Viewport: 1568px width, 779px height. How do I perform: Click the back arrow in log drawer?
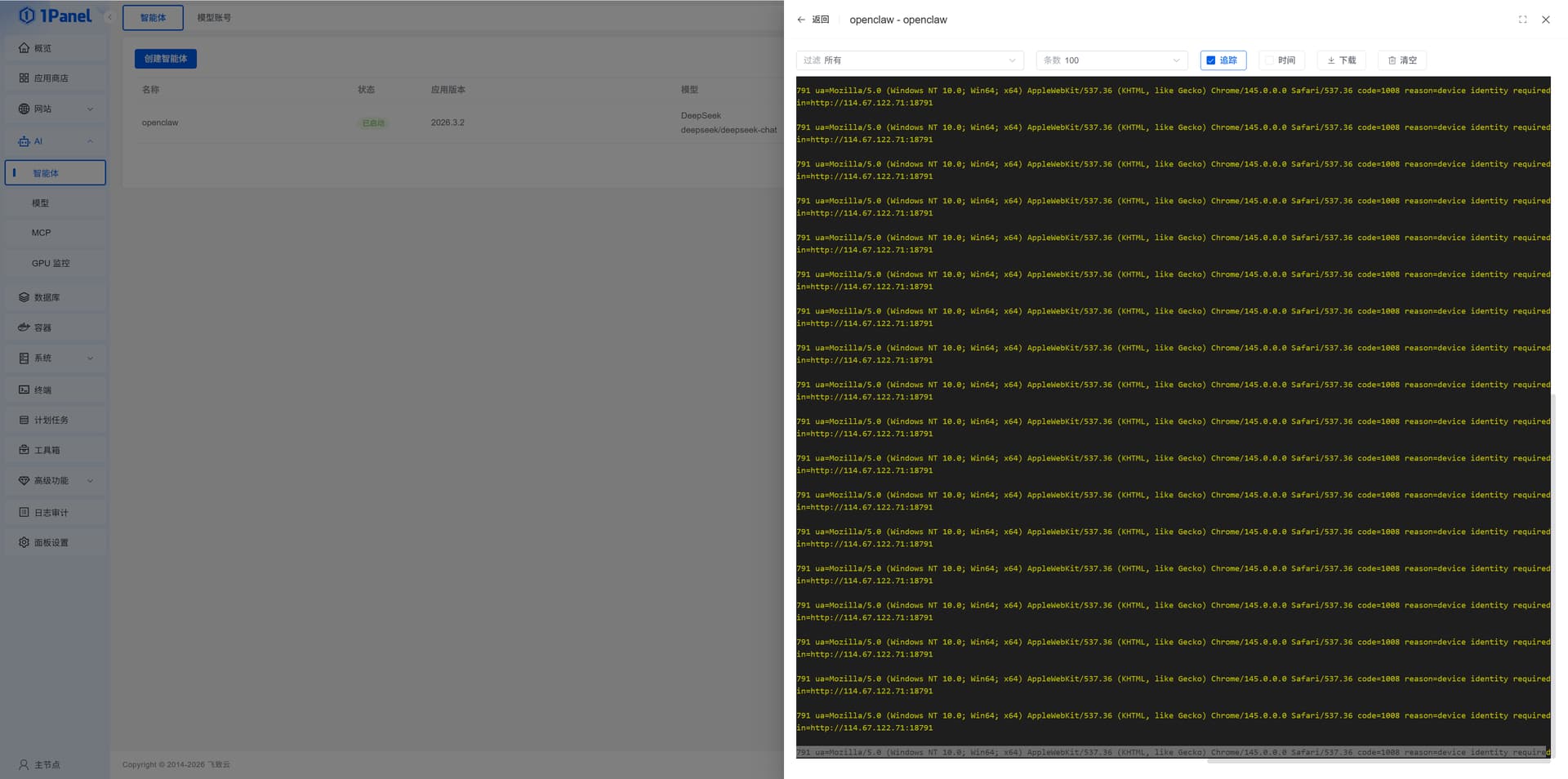click(801, 20)
